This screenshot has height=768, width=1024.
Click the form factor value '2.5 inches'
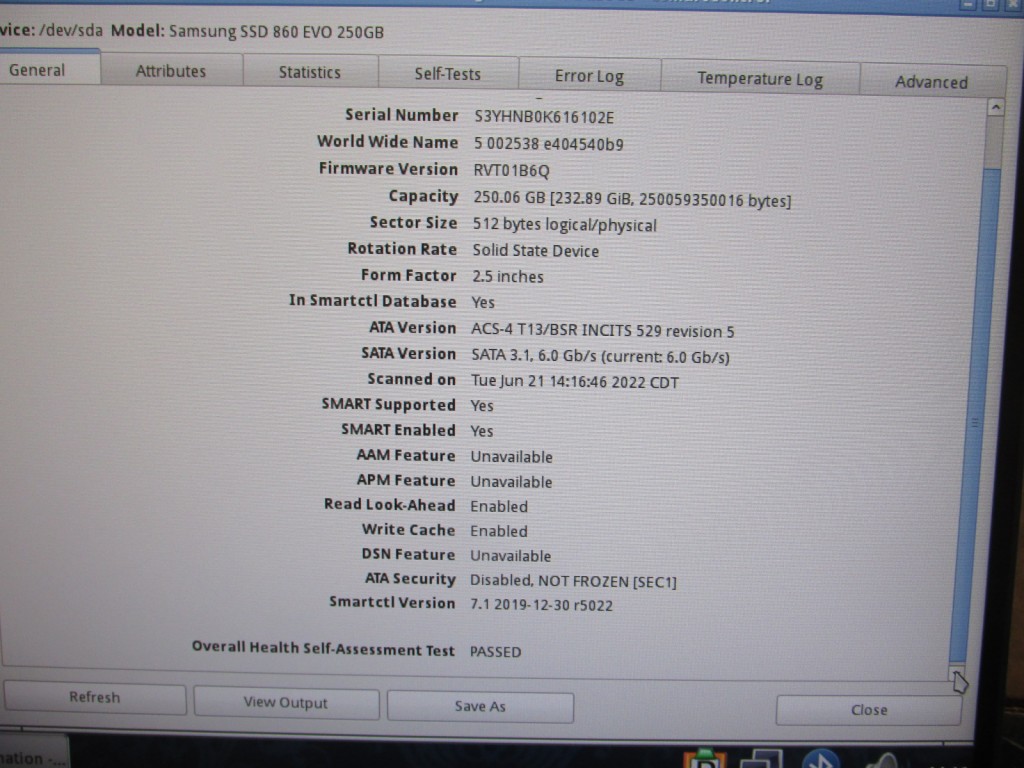click(507, 276)
